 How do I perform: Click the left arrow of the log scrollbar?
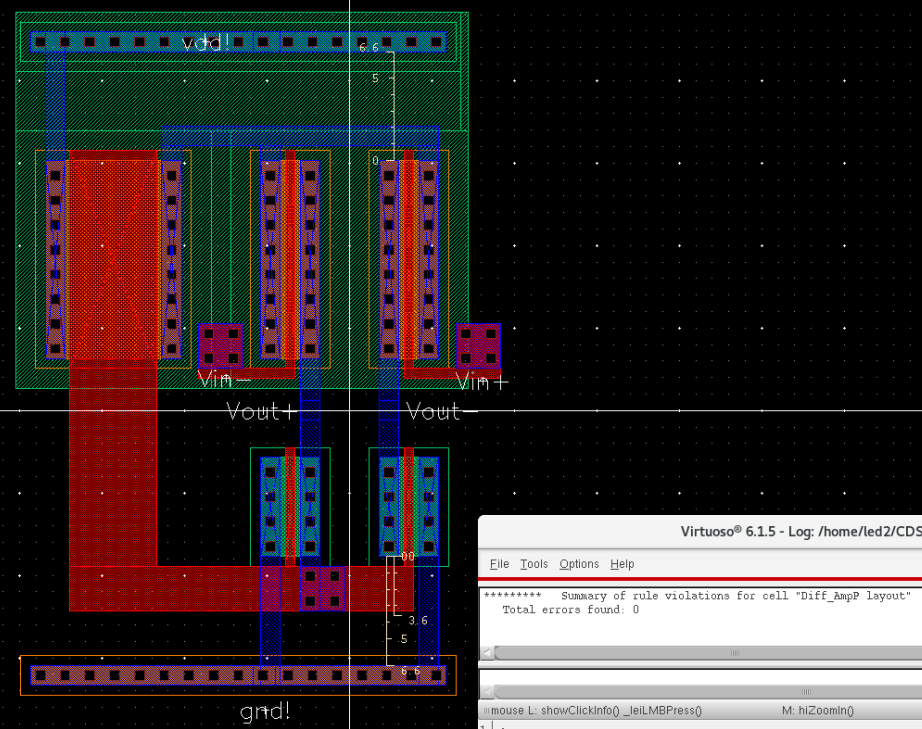tap(487, 651)
